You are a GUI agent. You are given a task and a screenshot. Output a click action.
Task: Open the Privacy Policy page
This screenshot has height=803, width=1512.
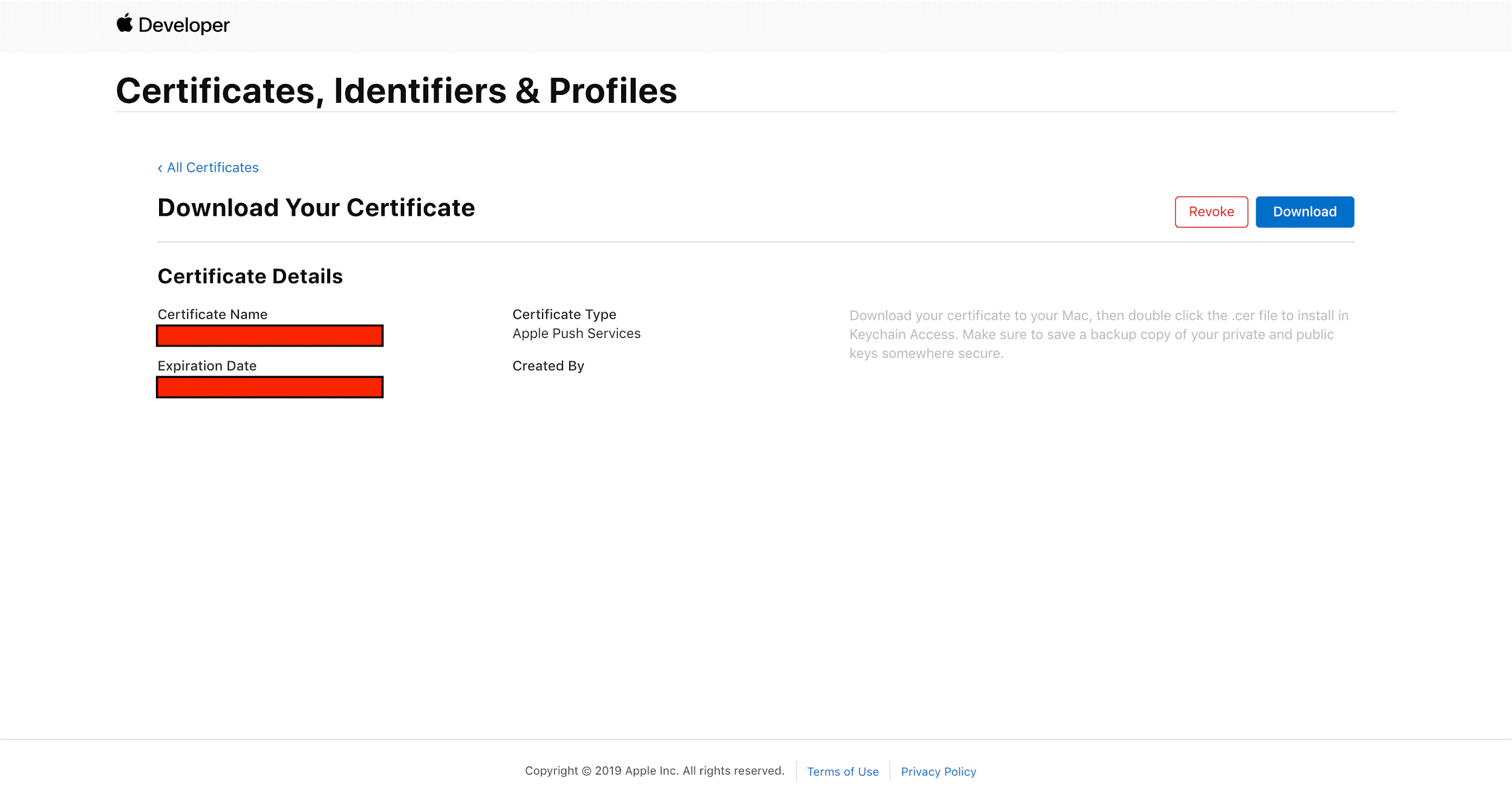pos(938,772)
